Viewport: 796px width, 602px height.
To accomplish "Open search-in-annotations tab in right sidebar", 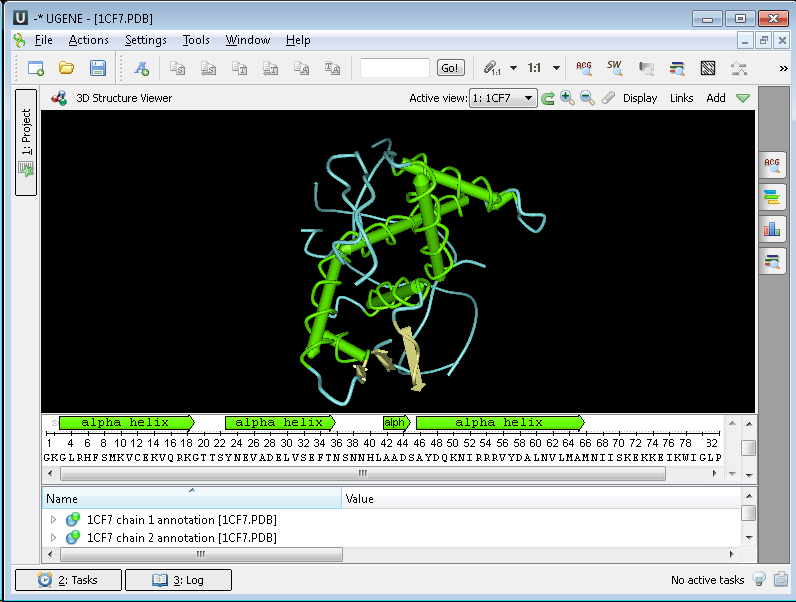I will pos(772,262).
